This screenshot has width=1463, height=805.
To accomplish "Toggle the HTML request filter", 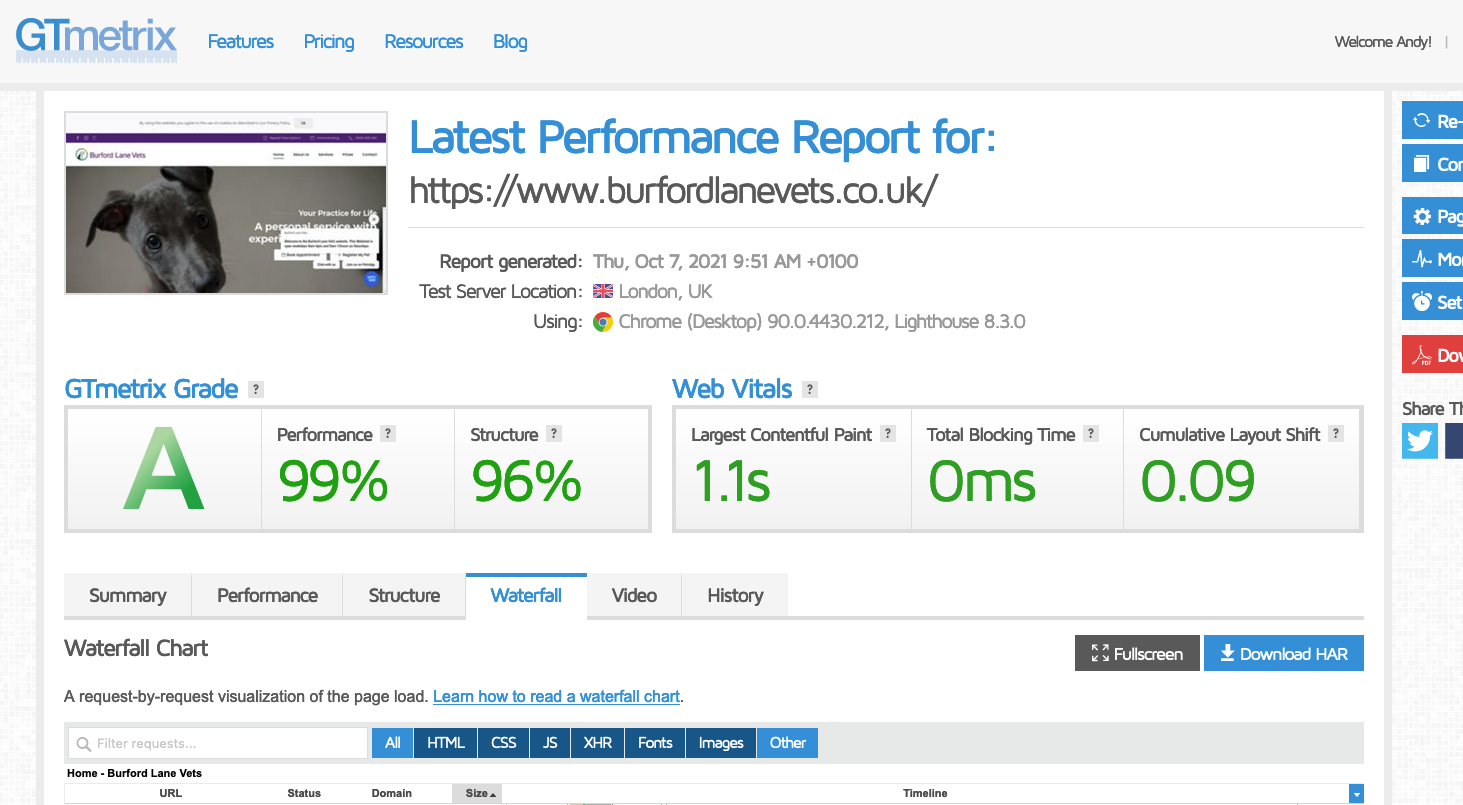I will (446, 743).
